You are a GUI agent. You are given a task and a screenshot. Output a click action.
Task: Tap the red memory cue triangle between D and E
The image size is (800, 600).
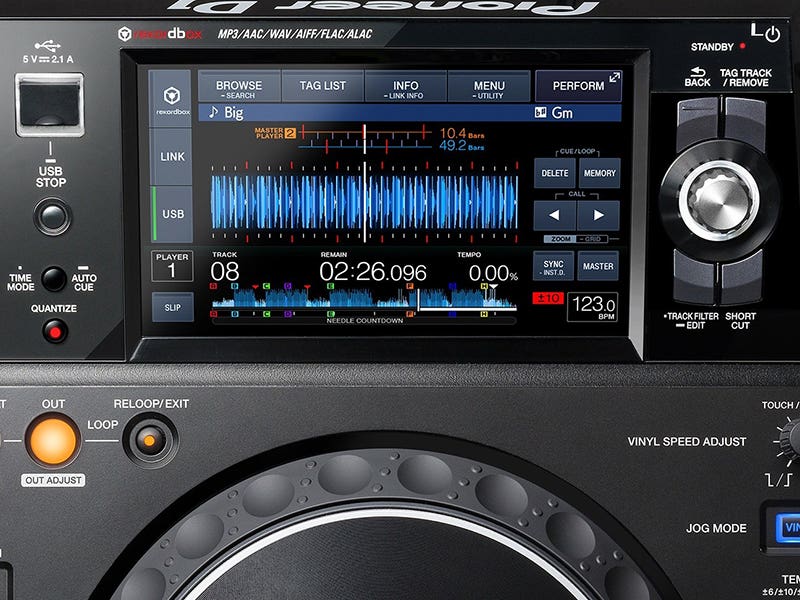pyautogui.click(x=308, y=287)
